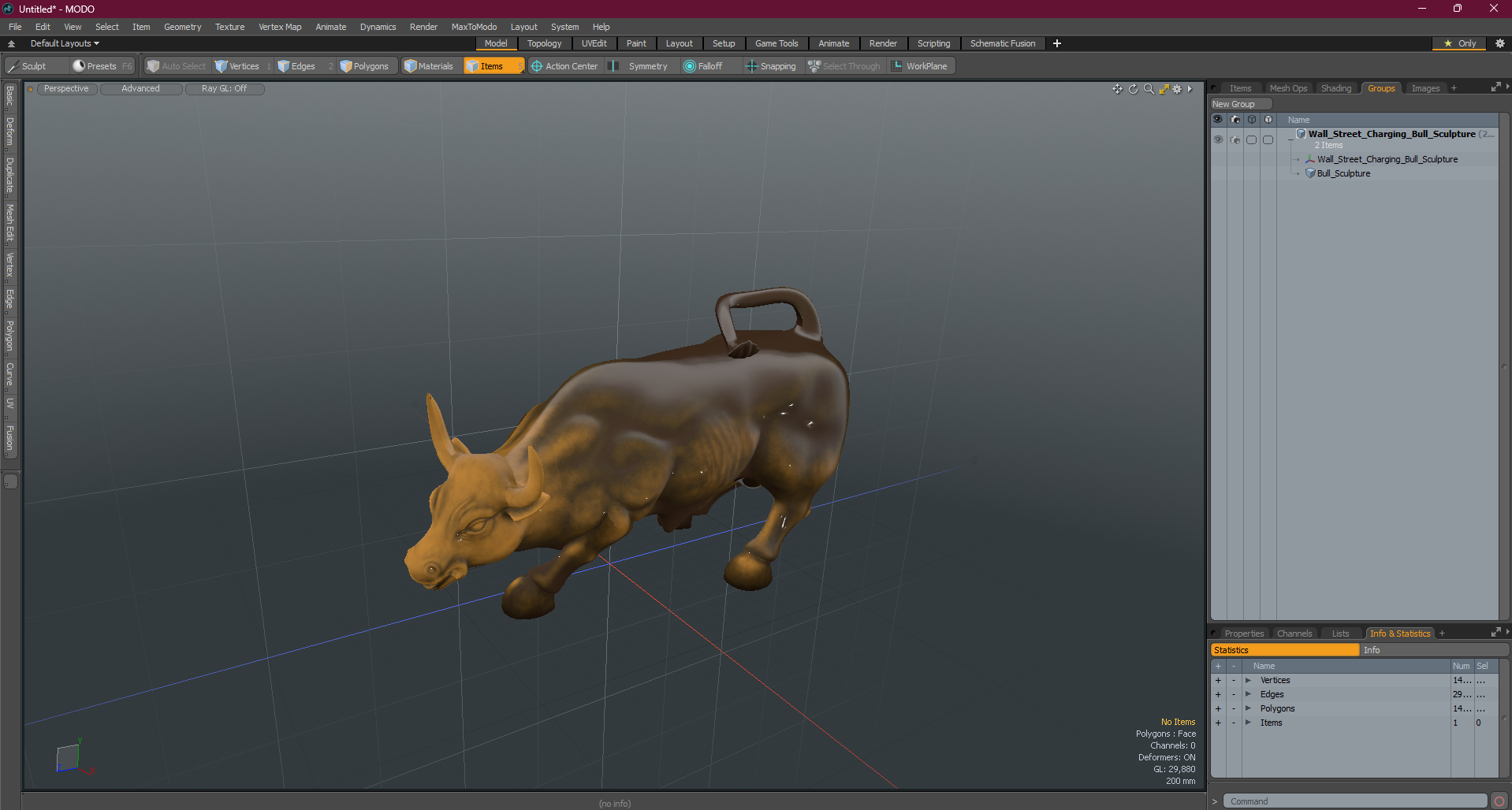
Task: Click the home arrow icon beside Default Layouts
Action: [x=11, y=43]
